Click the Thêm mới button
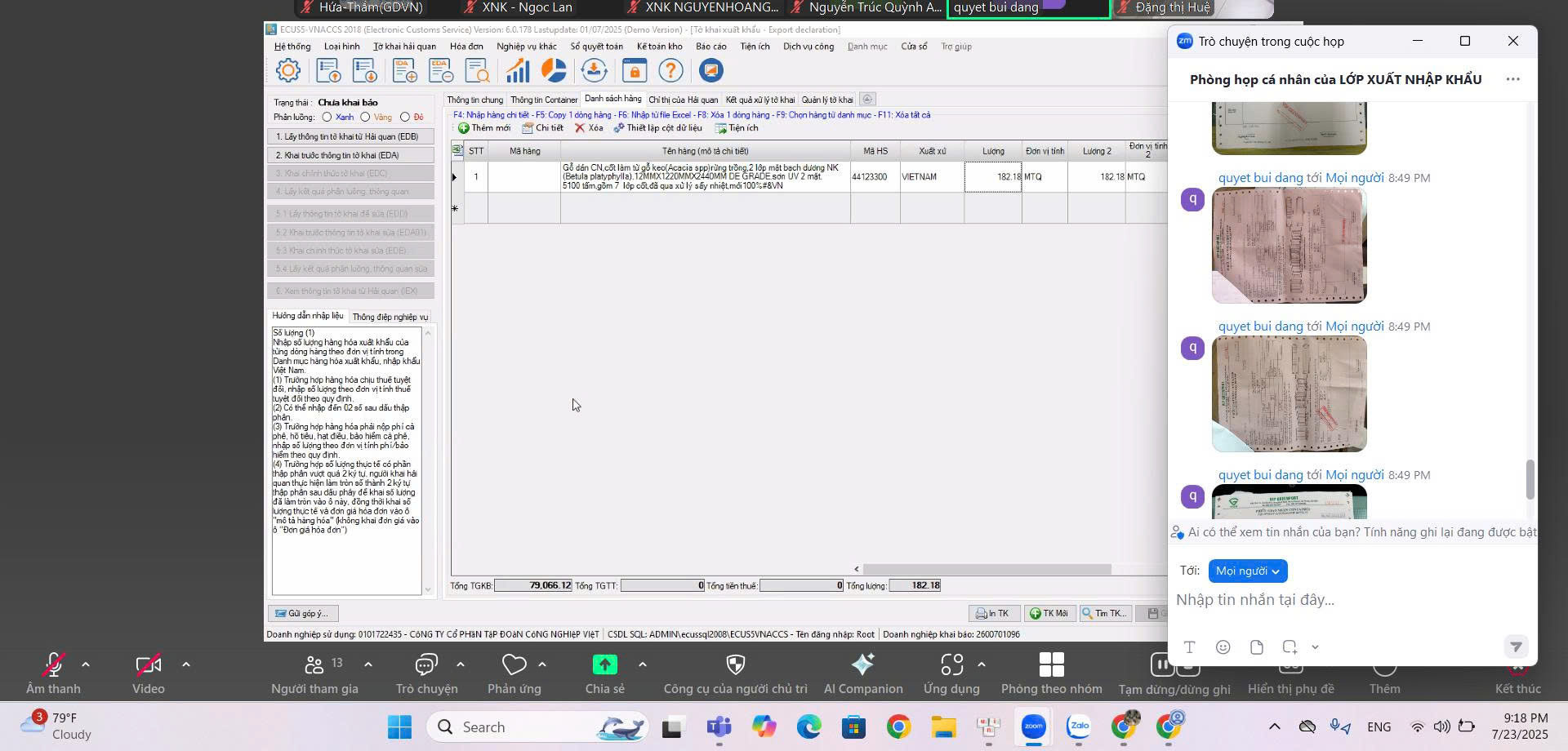 (x=484, y=128)
